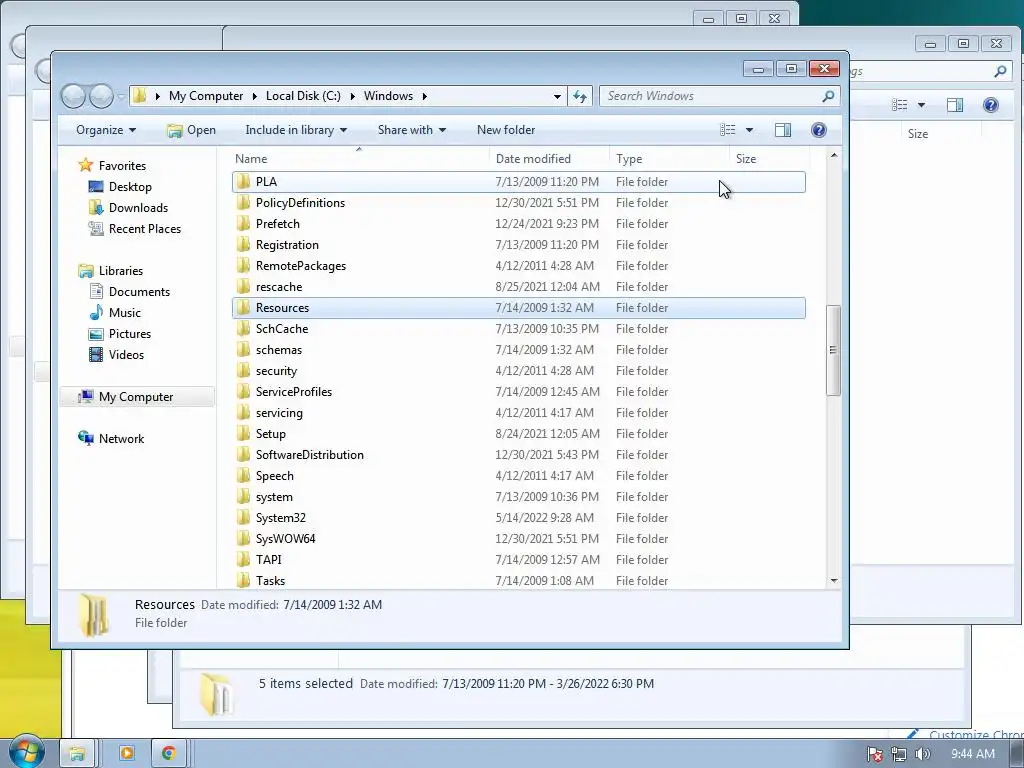
Task: Click view icon in the background window
Action: pyautogui.click(x=900, y=105)
